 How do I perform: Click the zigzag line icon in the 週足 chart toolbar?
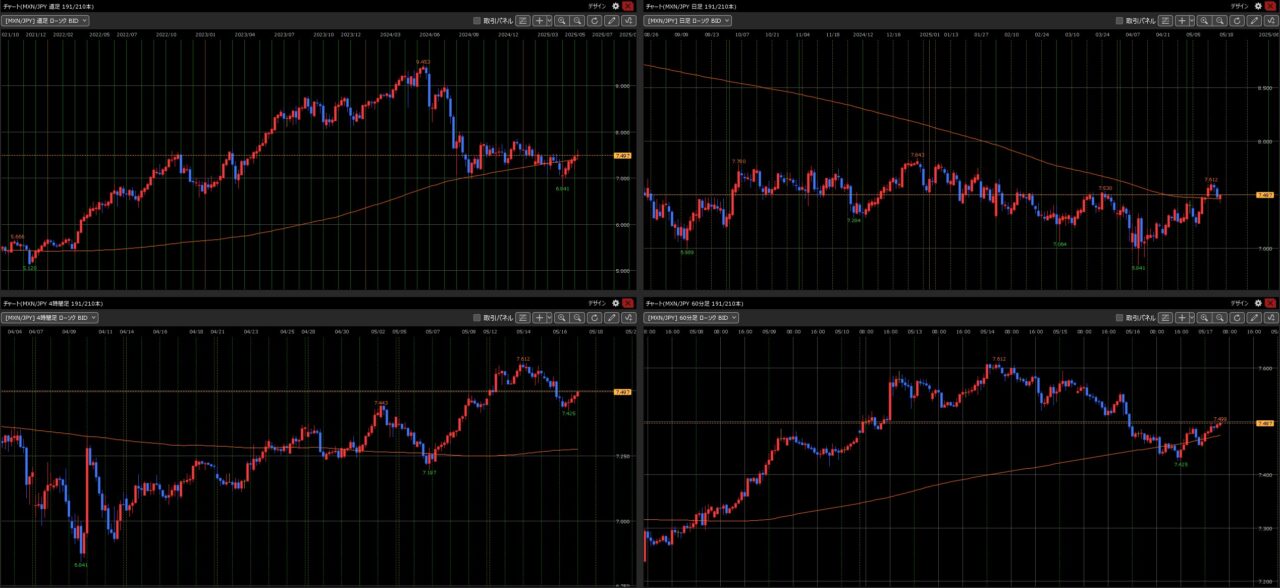click(628, 20)
